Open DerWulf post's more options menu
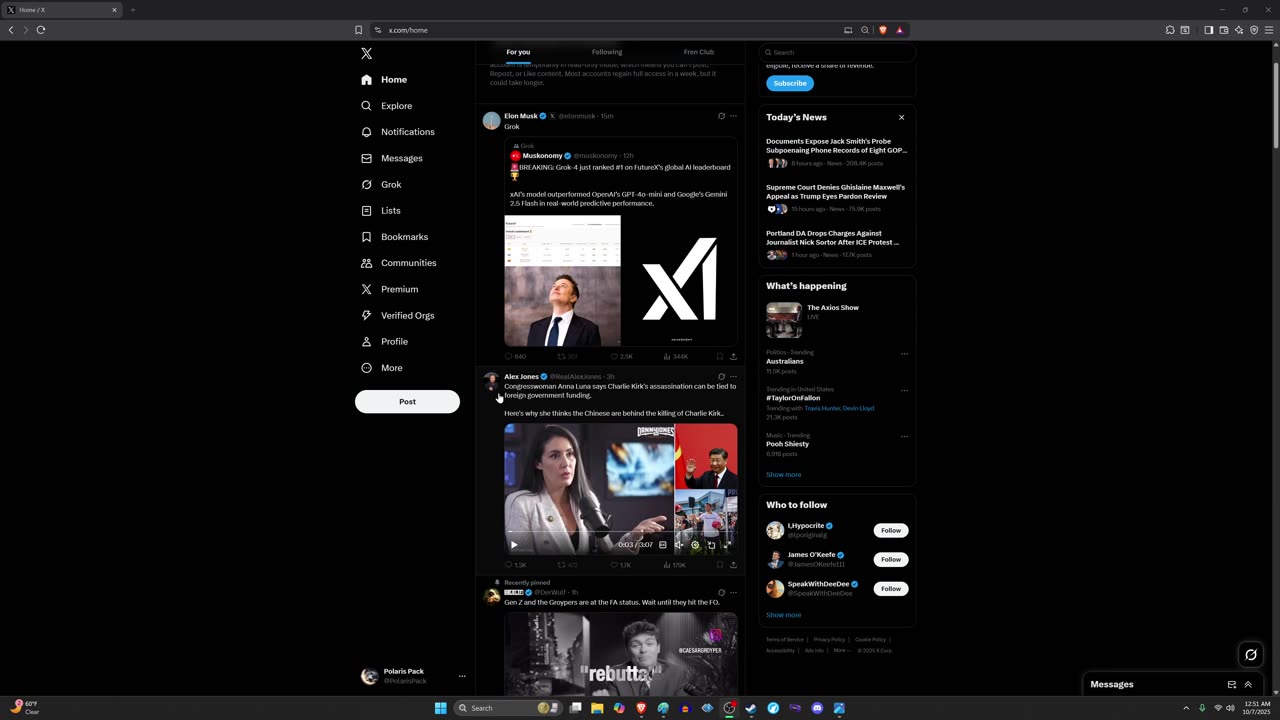The width and height of the screenshot is (1280, 720). [x=733, y=592]
